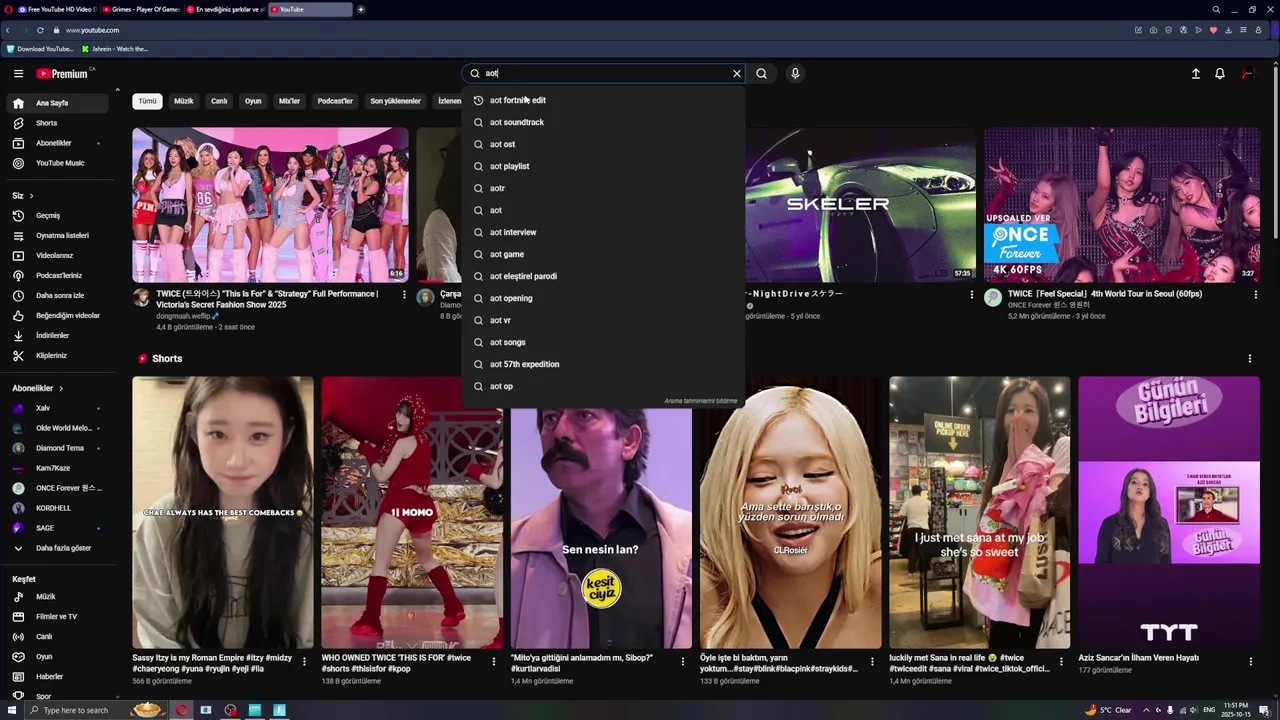The height and width of the screenshot is (720, 1280).
Task: Open the YouTube hamburger guide menu
Action: coord(18,73)
